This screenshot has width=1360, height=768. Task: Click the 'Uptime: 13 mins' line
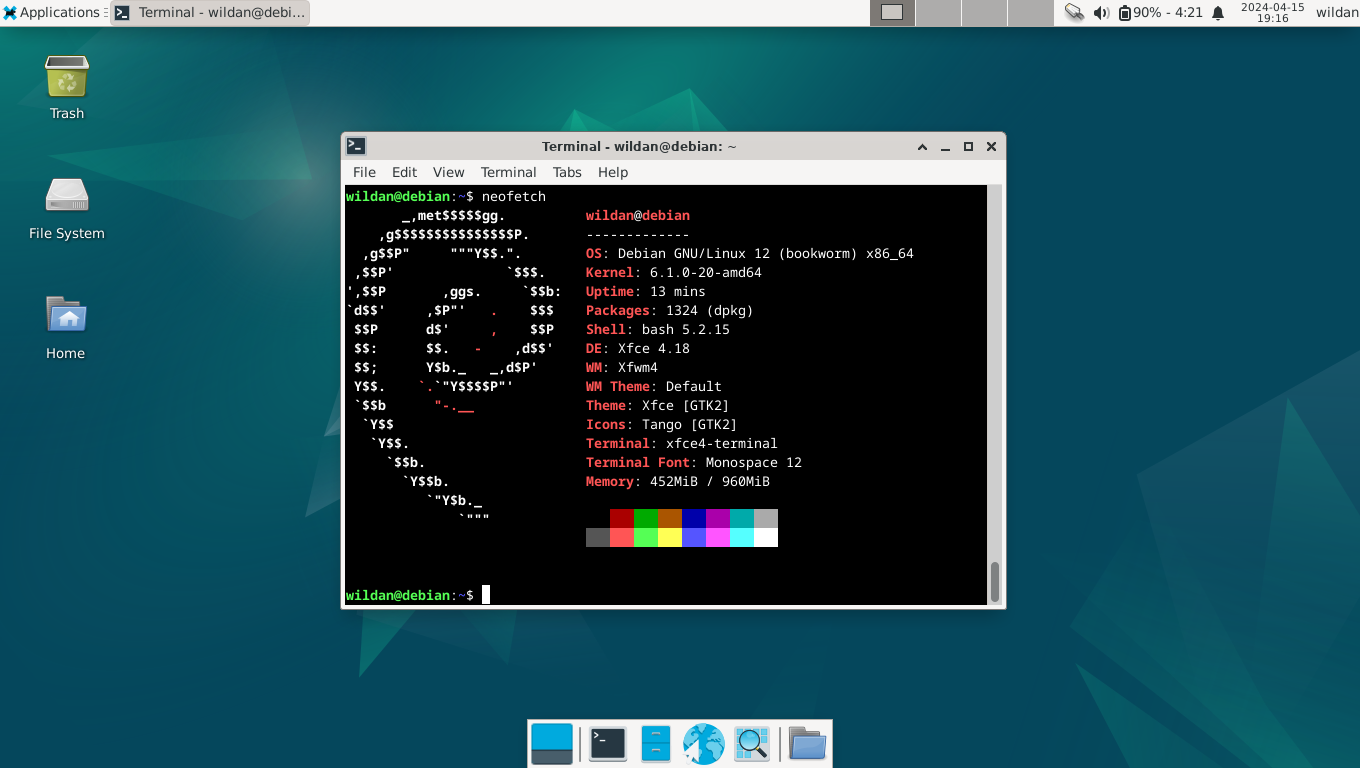coord(646,291)
